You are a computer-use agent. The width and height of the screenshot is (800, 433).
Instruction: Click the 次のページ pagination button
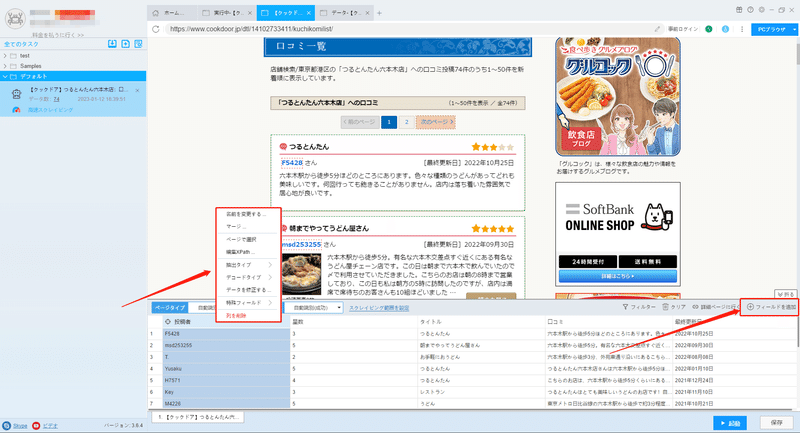tap(435, 122)
